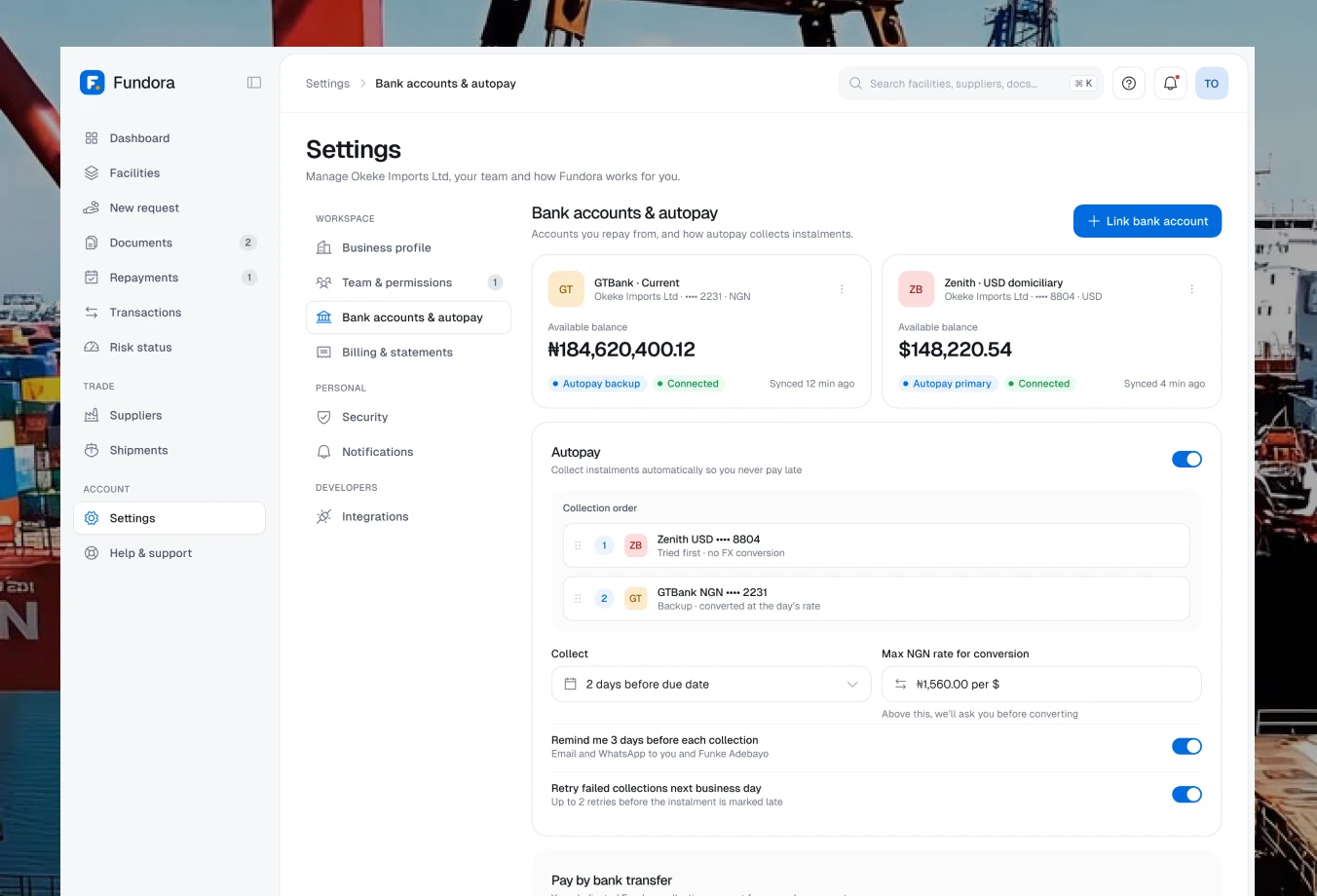The image size is (1317, 896).
Task: Click the search magnifier icon
Action: coord(855,84)
